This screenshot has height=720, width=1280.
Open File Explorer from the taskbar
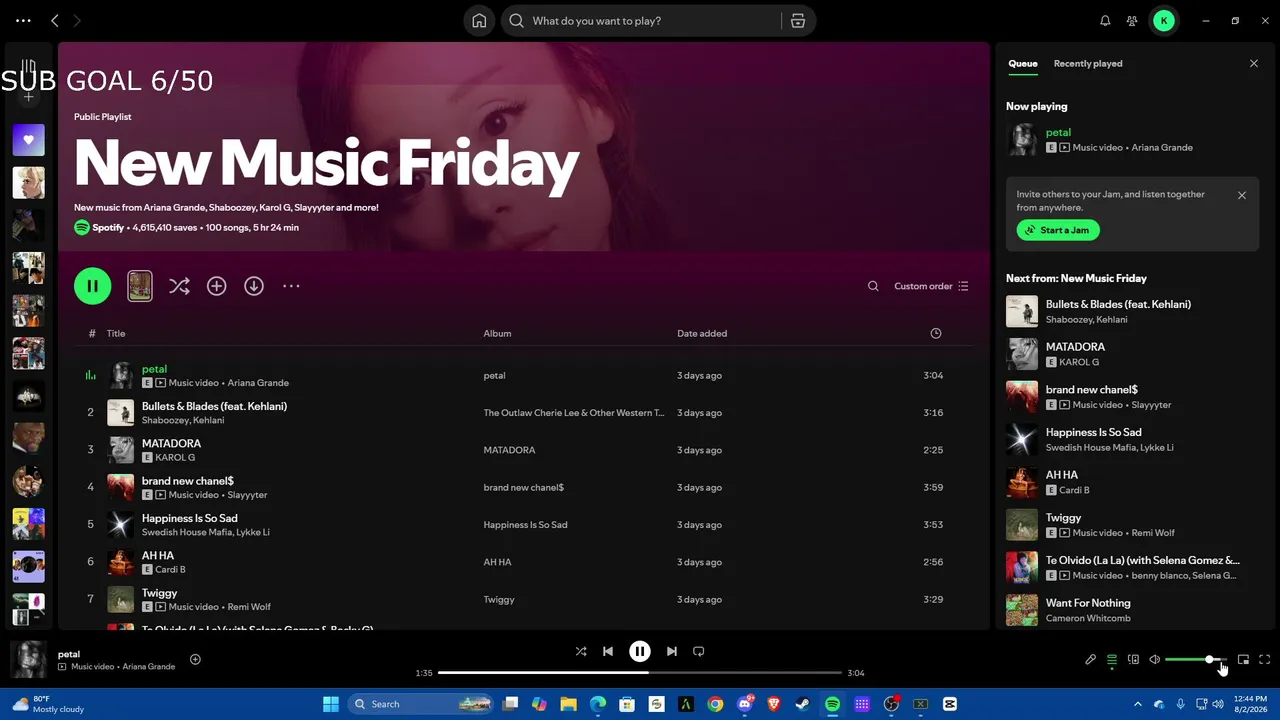click(x=568, y=704)
